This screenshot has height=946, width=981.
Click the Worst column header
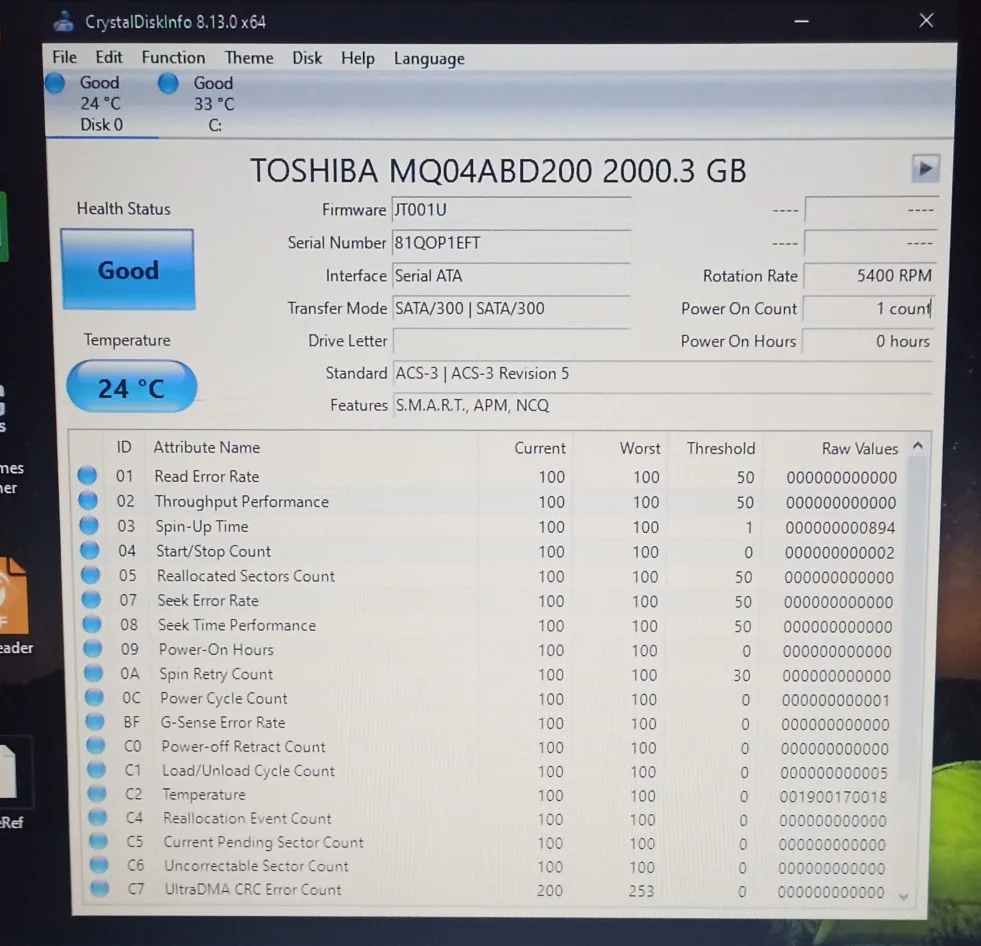640,448
